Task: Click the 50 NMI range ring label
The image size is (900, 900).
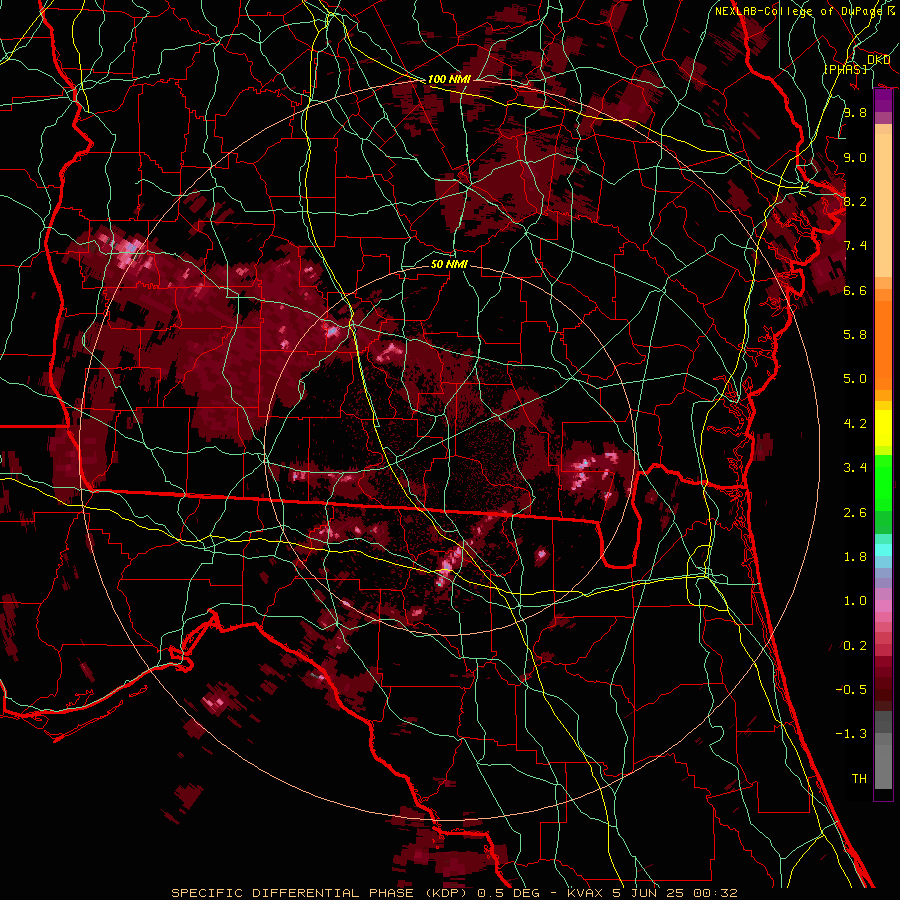Action: point(449,264)
